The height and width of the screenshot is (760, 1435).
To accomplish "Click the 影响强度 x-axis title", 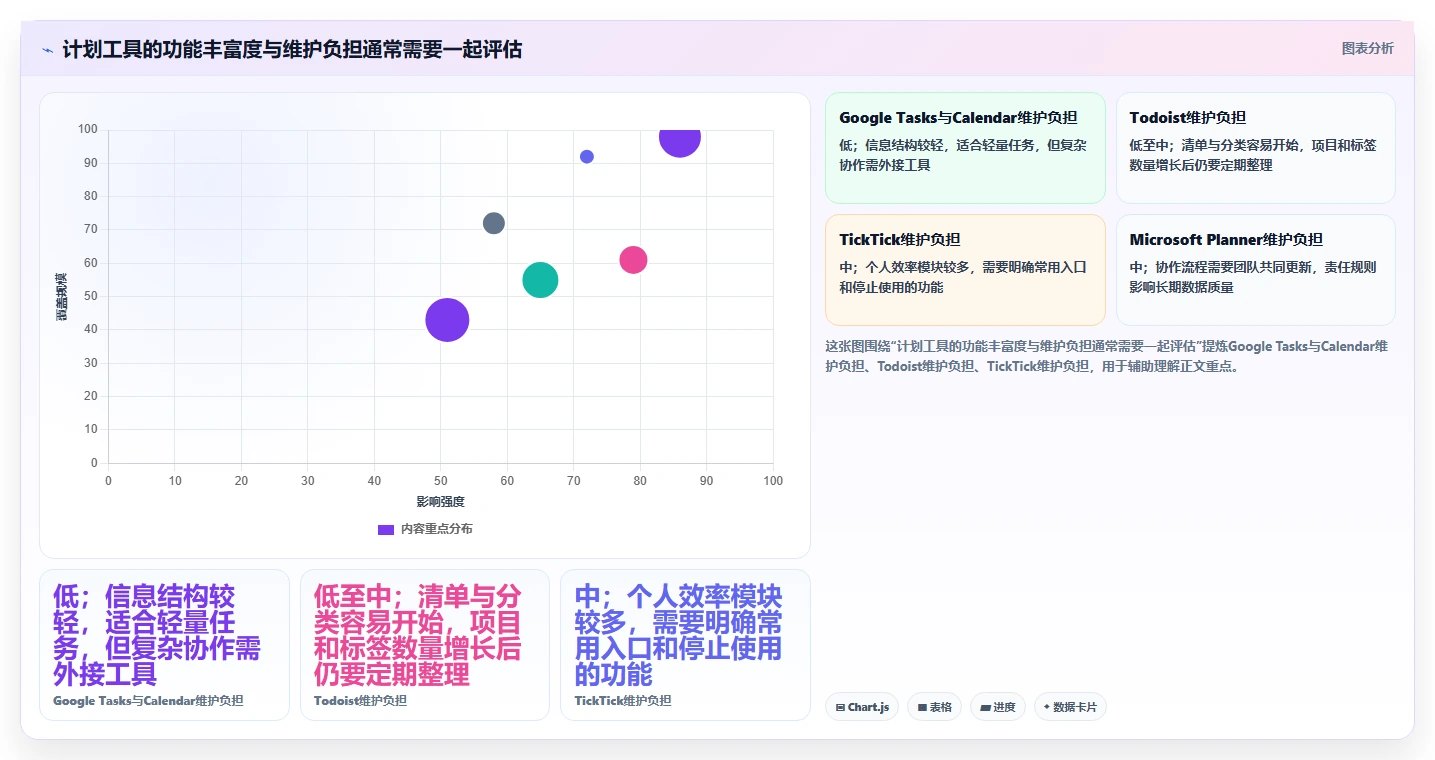I will (441, 502).
